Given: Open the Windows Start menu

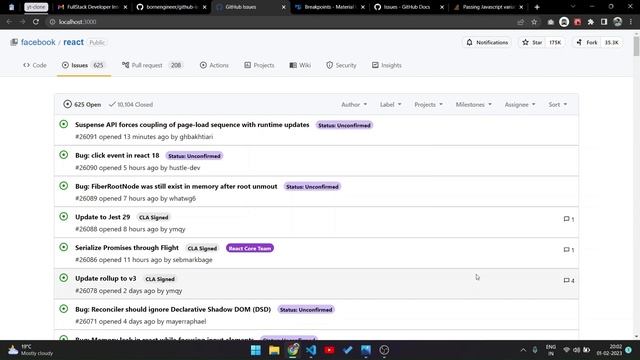Looking at the screenshot, I should point(256,350).
